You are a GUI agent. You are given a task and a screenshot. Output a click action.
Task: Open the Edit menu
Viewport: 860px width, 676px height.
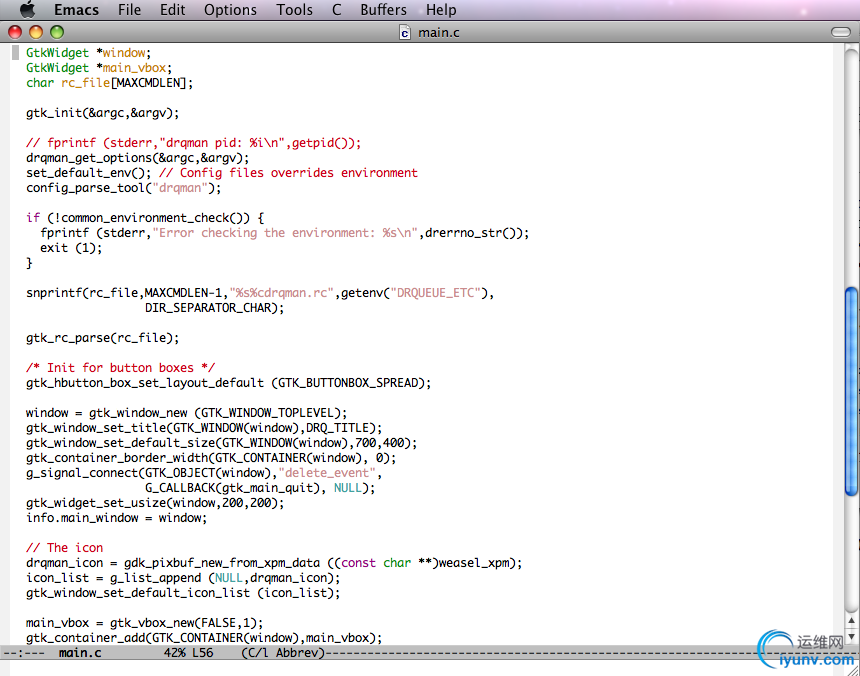(x=172, y=10)
